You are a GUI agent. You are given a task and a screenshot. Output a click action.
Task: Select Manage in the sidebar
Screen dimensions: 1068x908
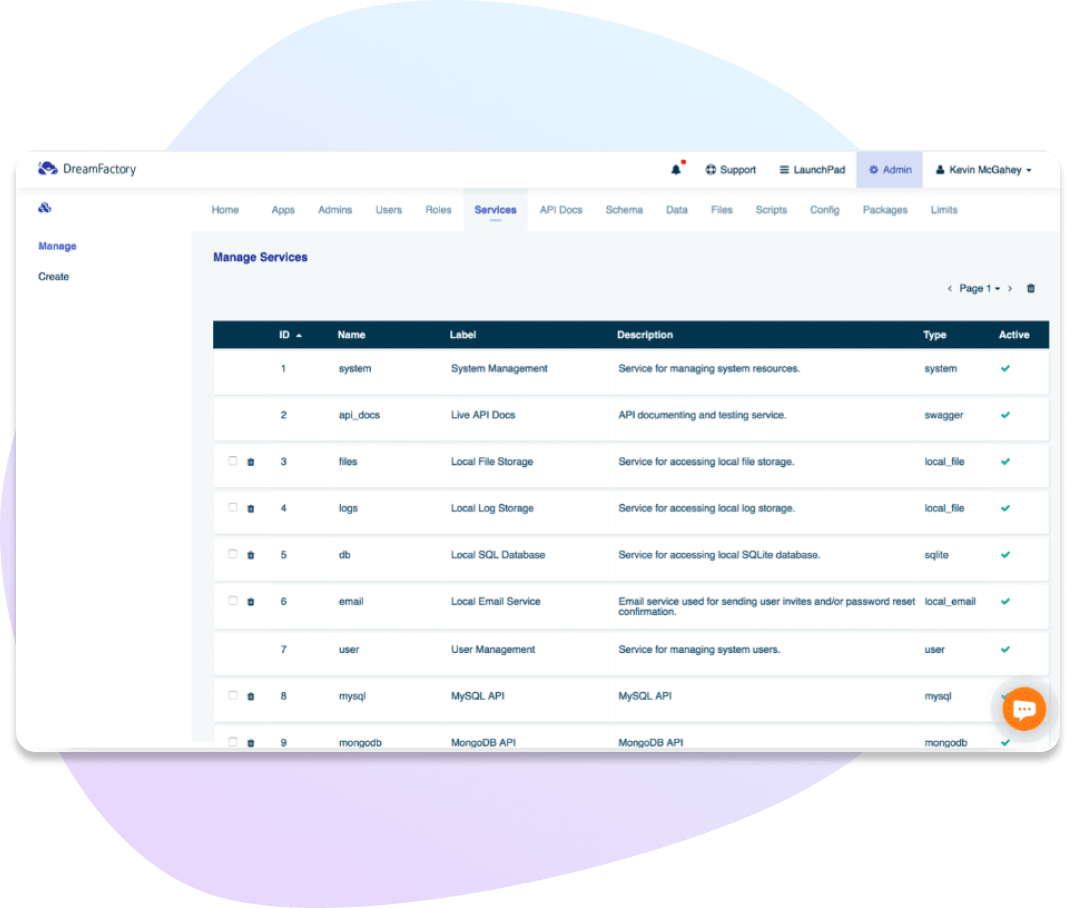click(x=57, y=246)
